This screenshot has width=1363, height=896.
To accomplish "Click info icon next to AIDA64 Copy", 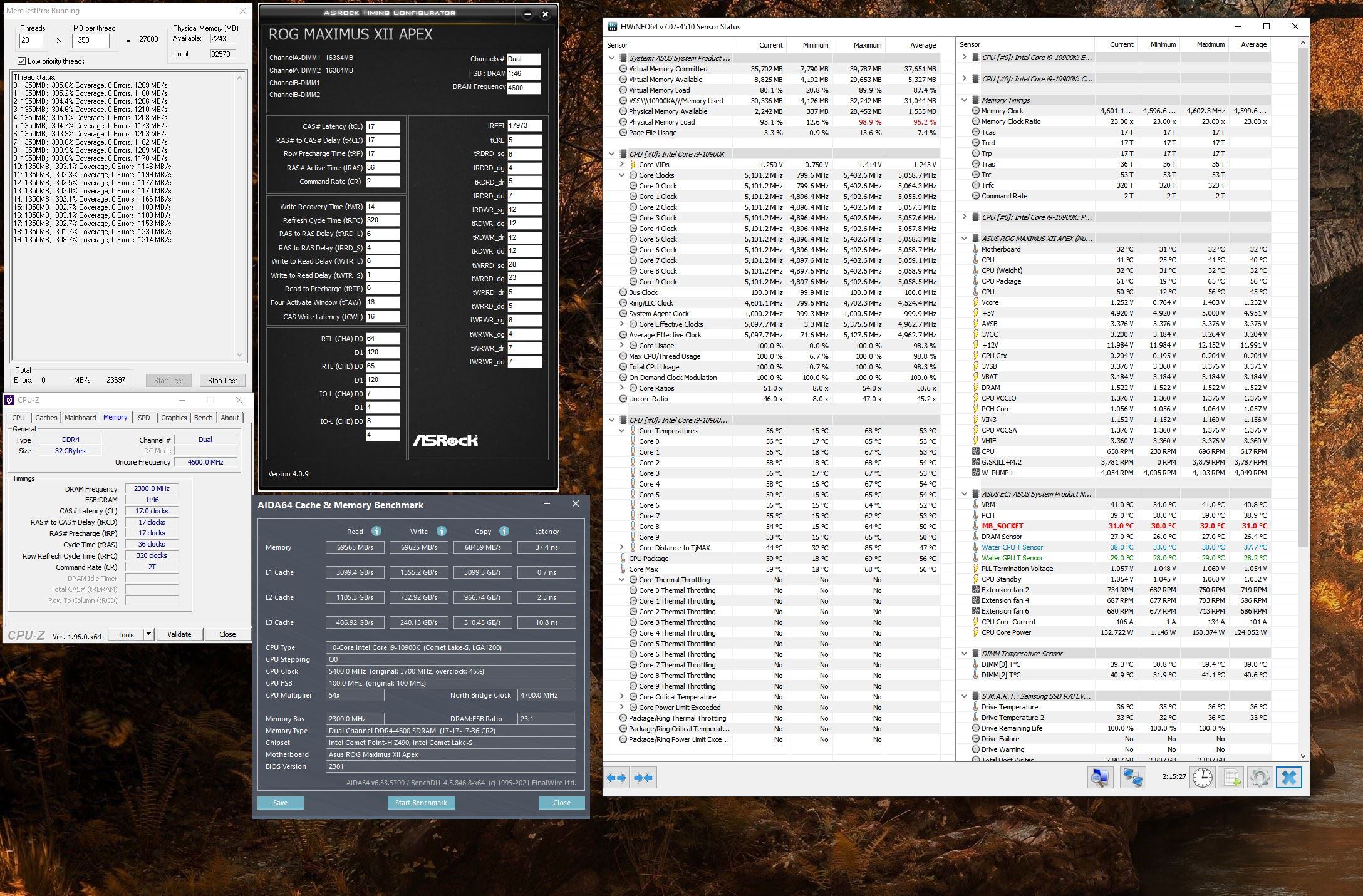I will coord(504,531).
